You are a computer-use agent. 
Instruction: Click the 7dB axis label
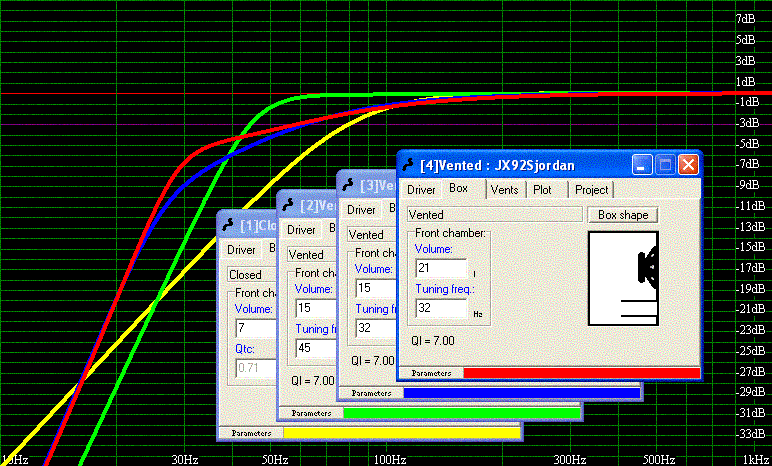click(745, 19)
